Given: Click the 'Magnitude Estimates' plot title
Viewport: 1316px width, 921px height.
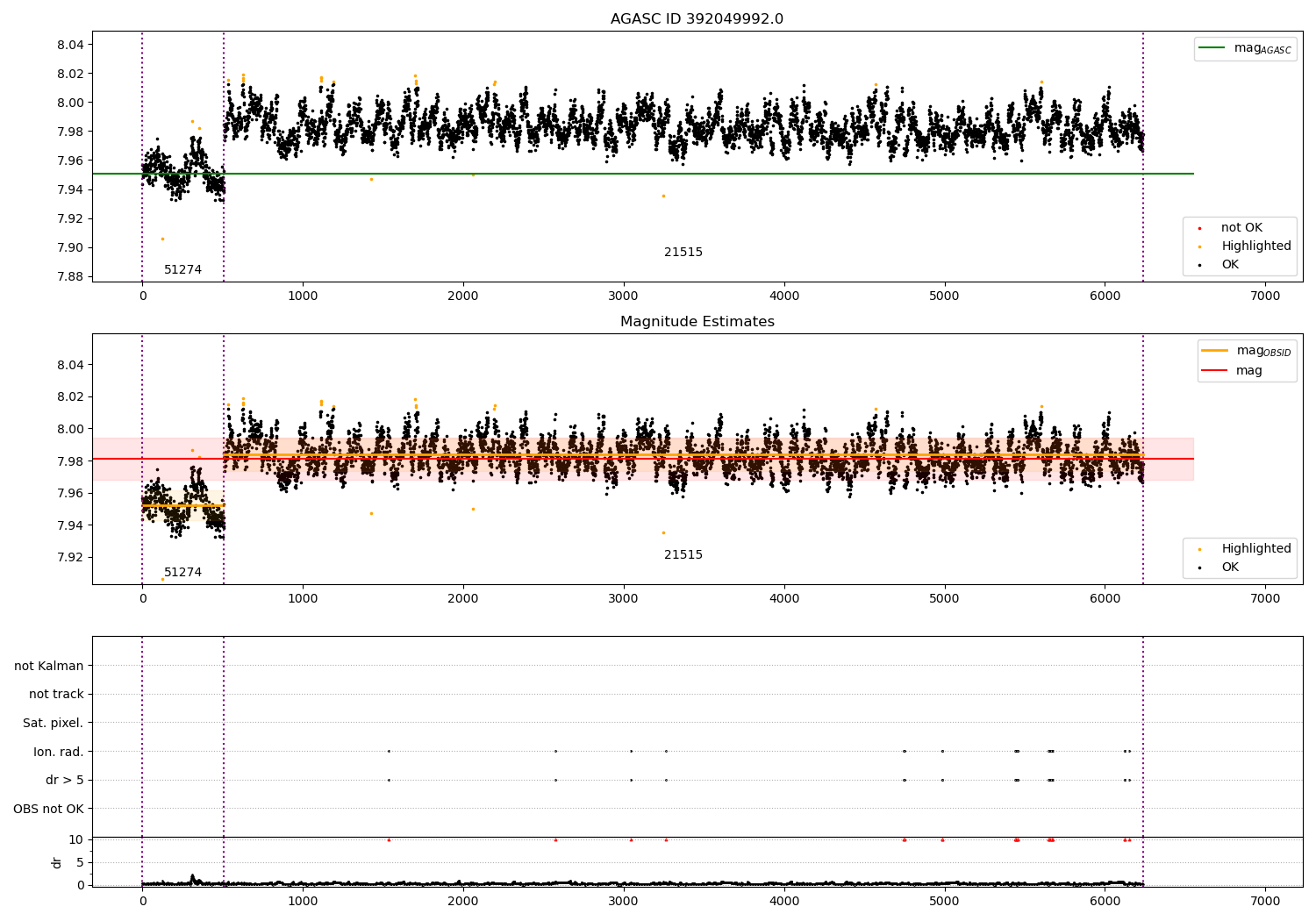Looking at the screenshot, I should point(697,322).
